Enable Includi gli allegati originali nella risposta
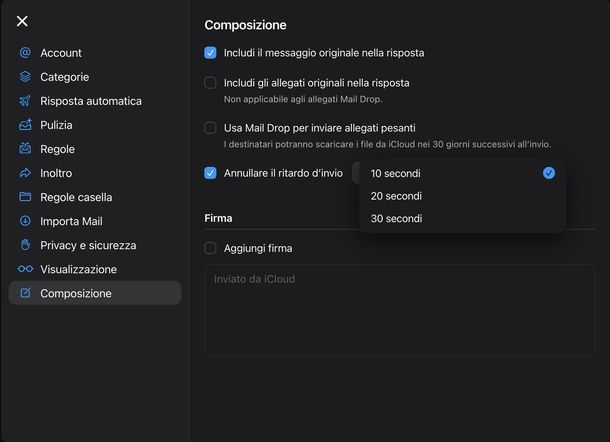This screenshot has height=442, width=610. [x=210, y=82]
